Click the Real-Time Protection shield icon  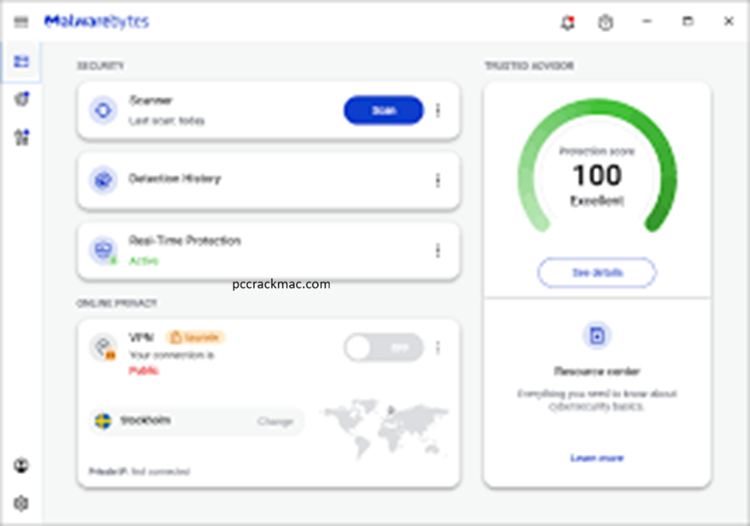click(x=103, y=250)
